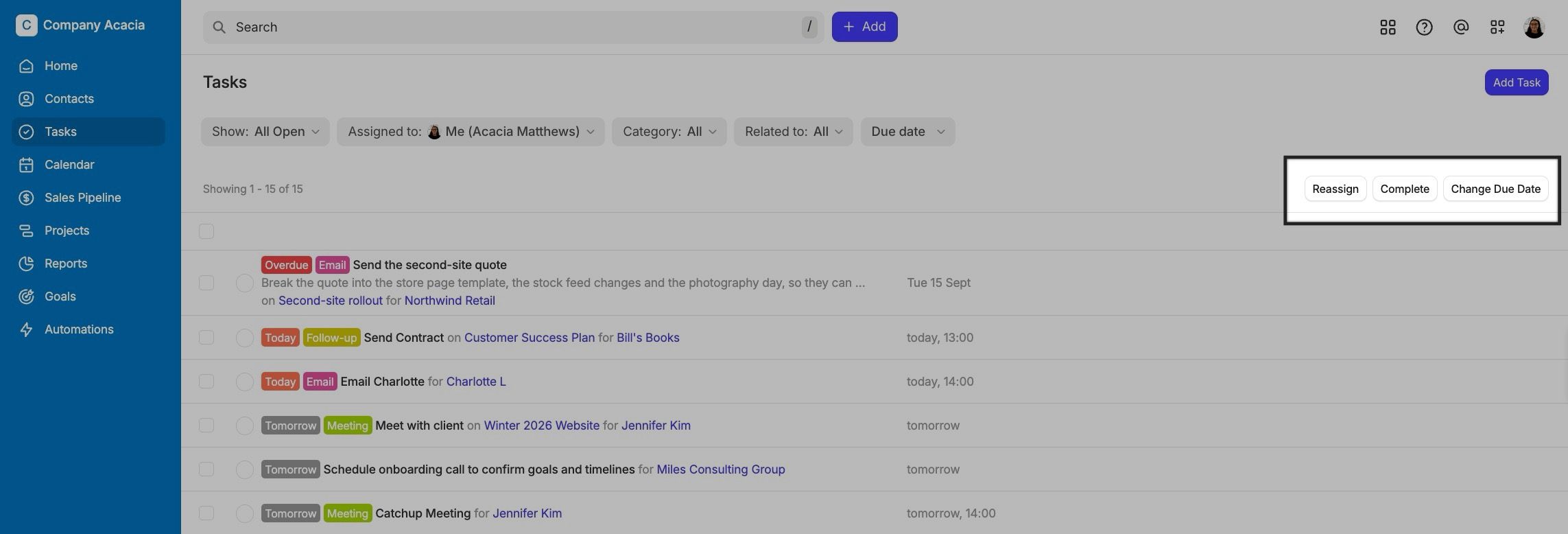Tick the select-all tasks checkbox

[206, 231]
